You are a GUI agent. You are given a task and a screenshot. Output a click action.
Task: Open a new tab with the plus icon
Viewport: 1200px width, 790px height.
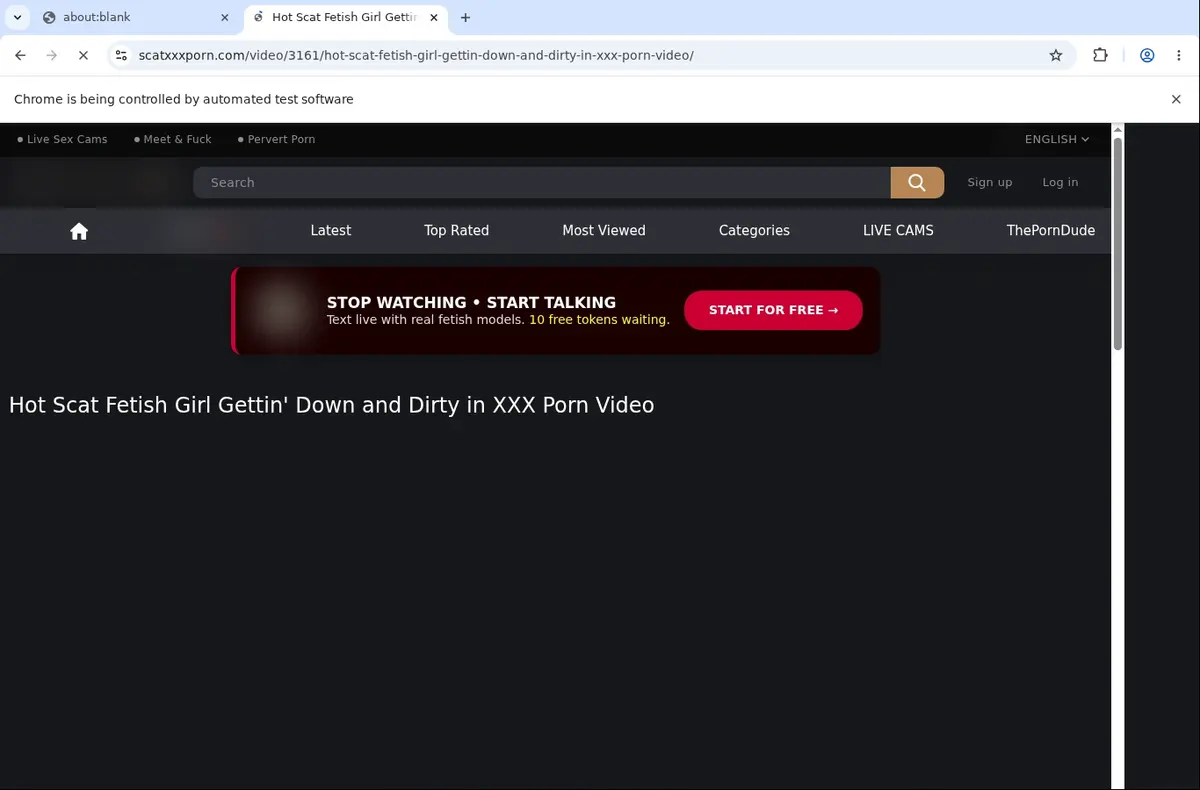(x=465, y=17)
